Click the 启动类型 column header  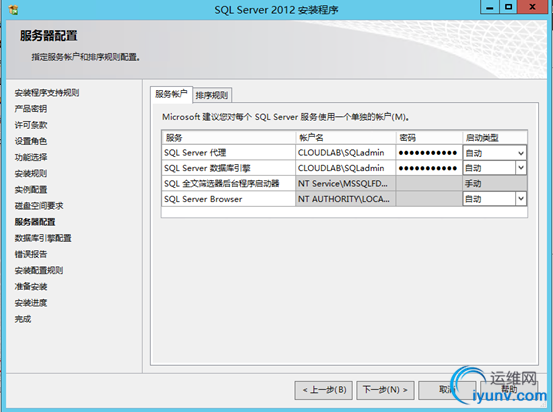point(495,138)
